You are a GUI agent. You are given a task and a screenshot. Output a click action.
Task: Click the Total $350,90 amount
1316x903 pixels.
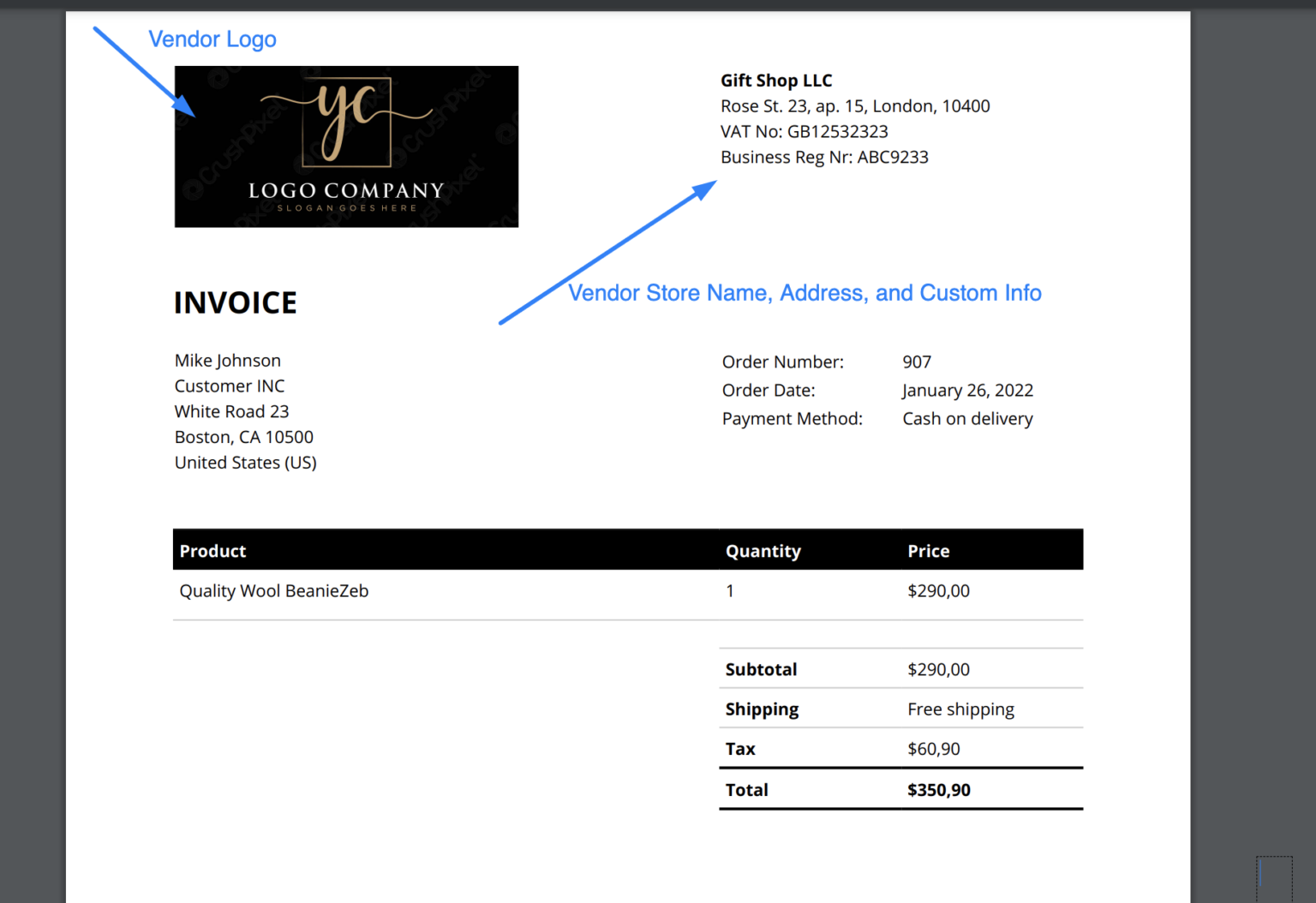pyautogui.click(x=939, y=789)
